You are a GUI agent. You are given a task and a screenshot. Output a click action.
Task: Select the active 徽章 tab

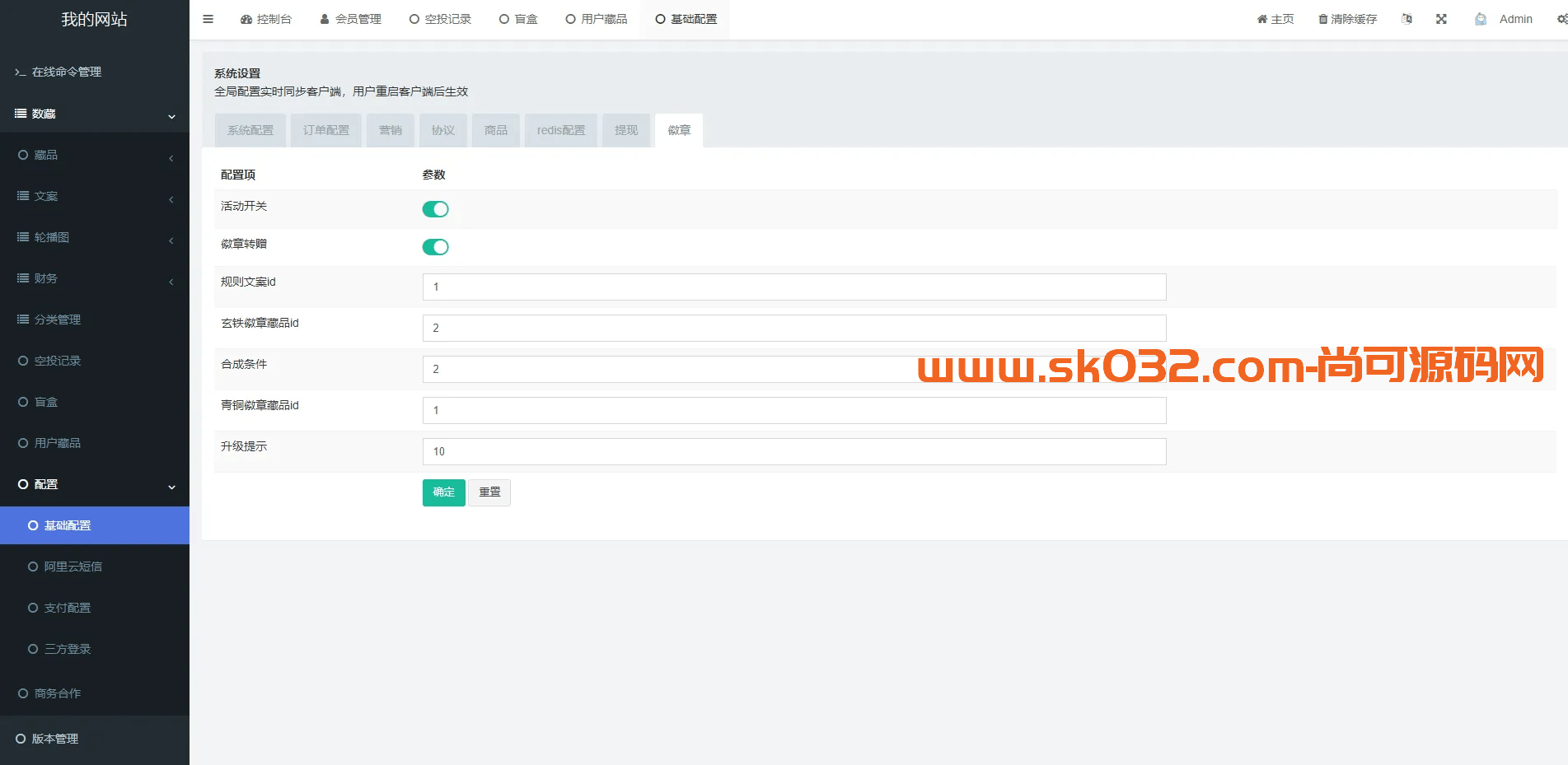(679, 130)
